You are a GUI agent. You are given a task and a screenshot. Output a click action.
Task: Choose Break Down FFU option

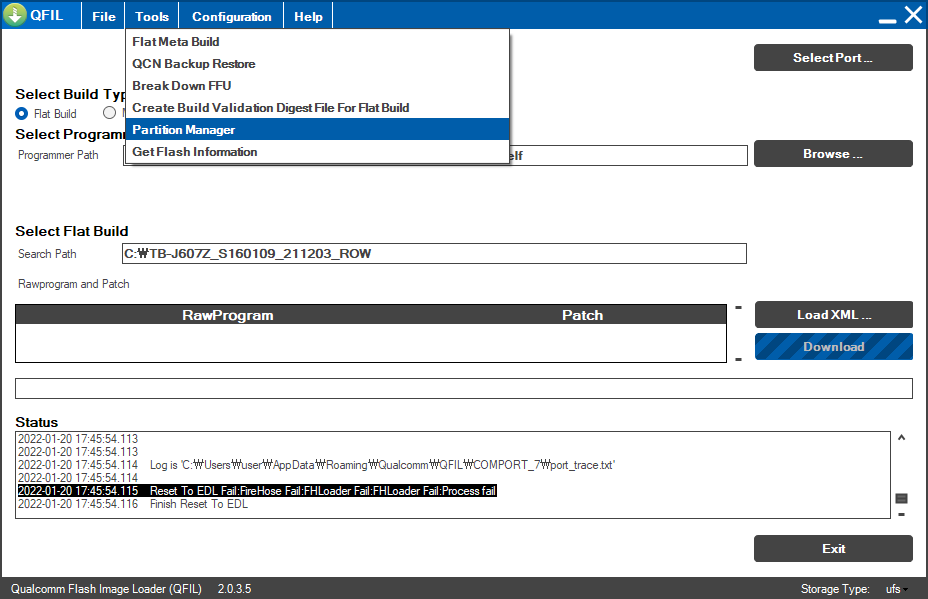[317, 85]
